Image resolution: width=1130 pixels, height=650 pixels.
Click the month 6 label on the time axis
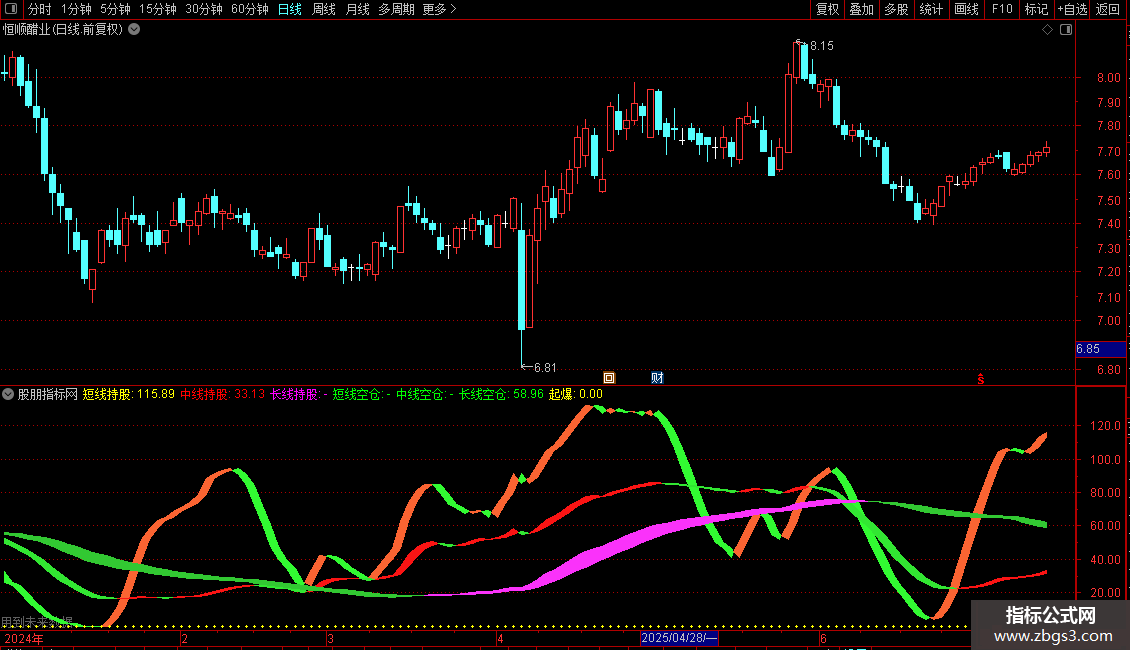pyautogui.click(x=823, y=638)
